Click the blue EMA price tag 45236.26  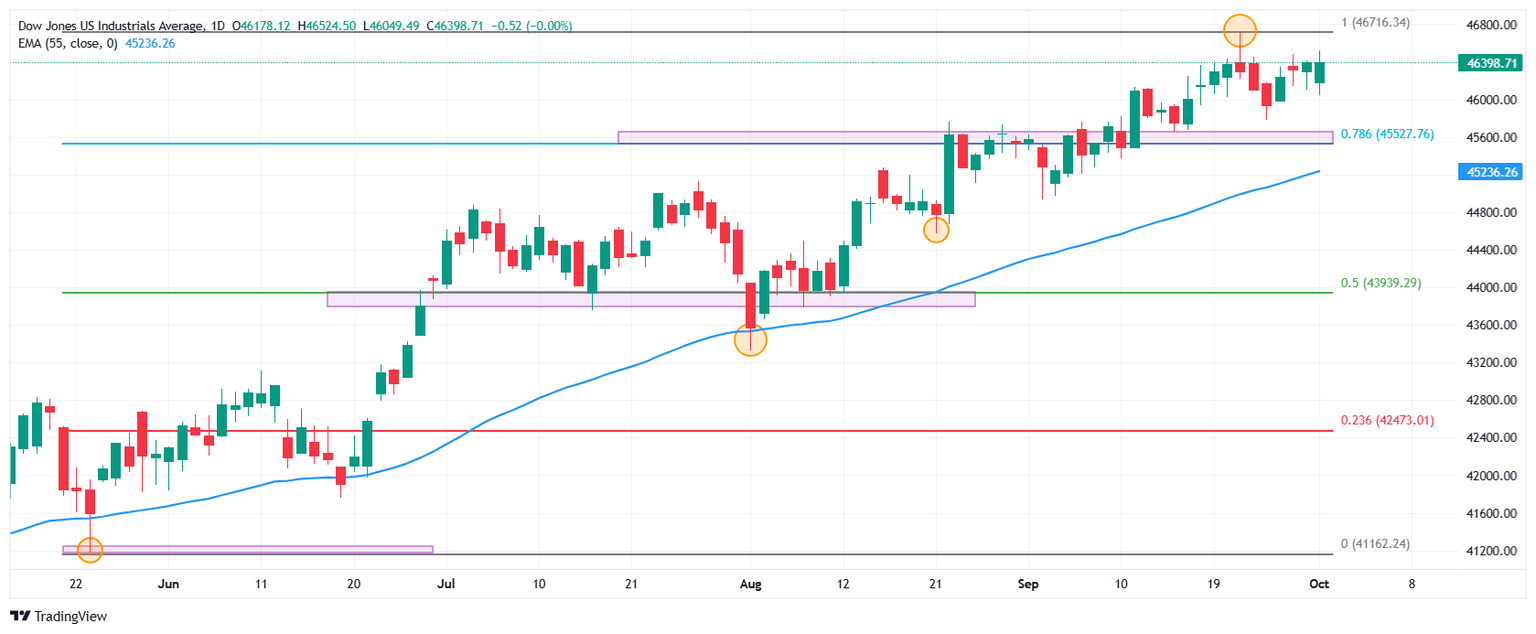coord(1492,172)
